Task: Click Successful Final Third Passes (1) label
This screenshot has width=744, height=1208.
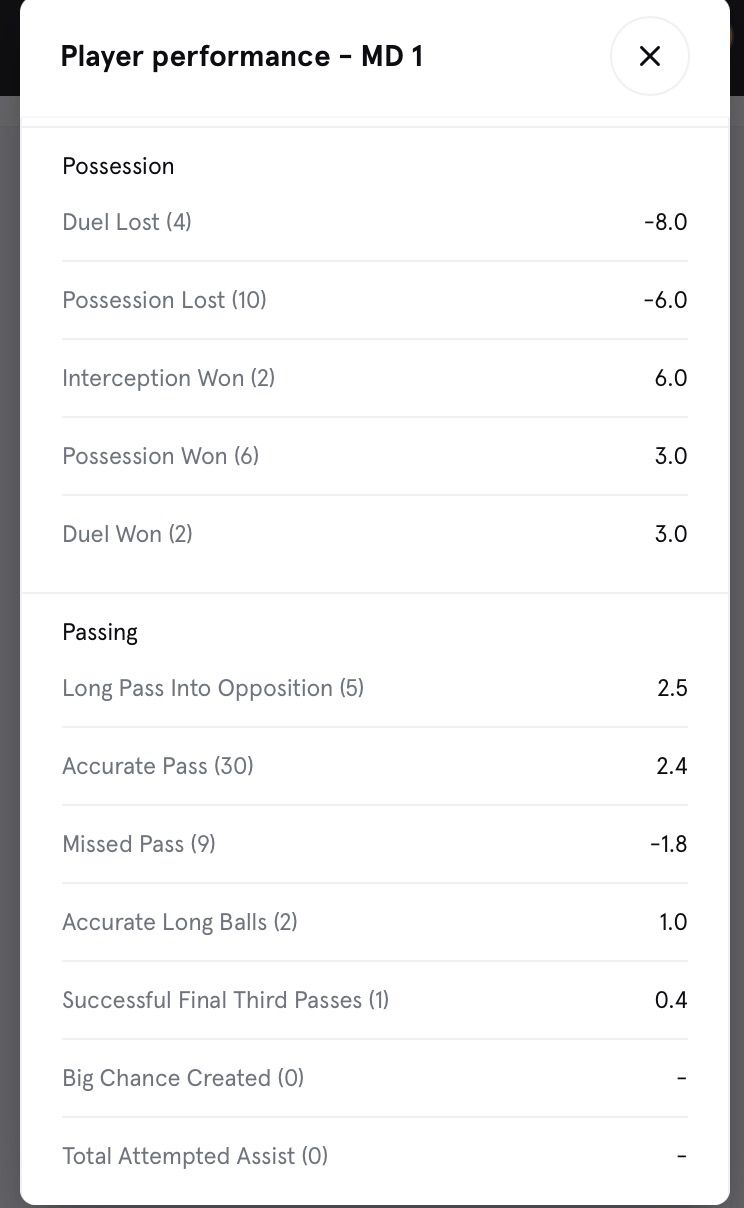Action: (x=225, y=1000)
